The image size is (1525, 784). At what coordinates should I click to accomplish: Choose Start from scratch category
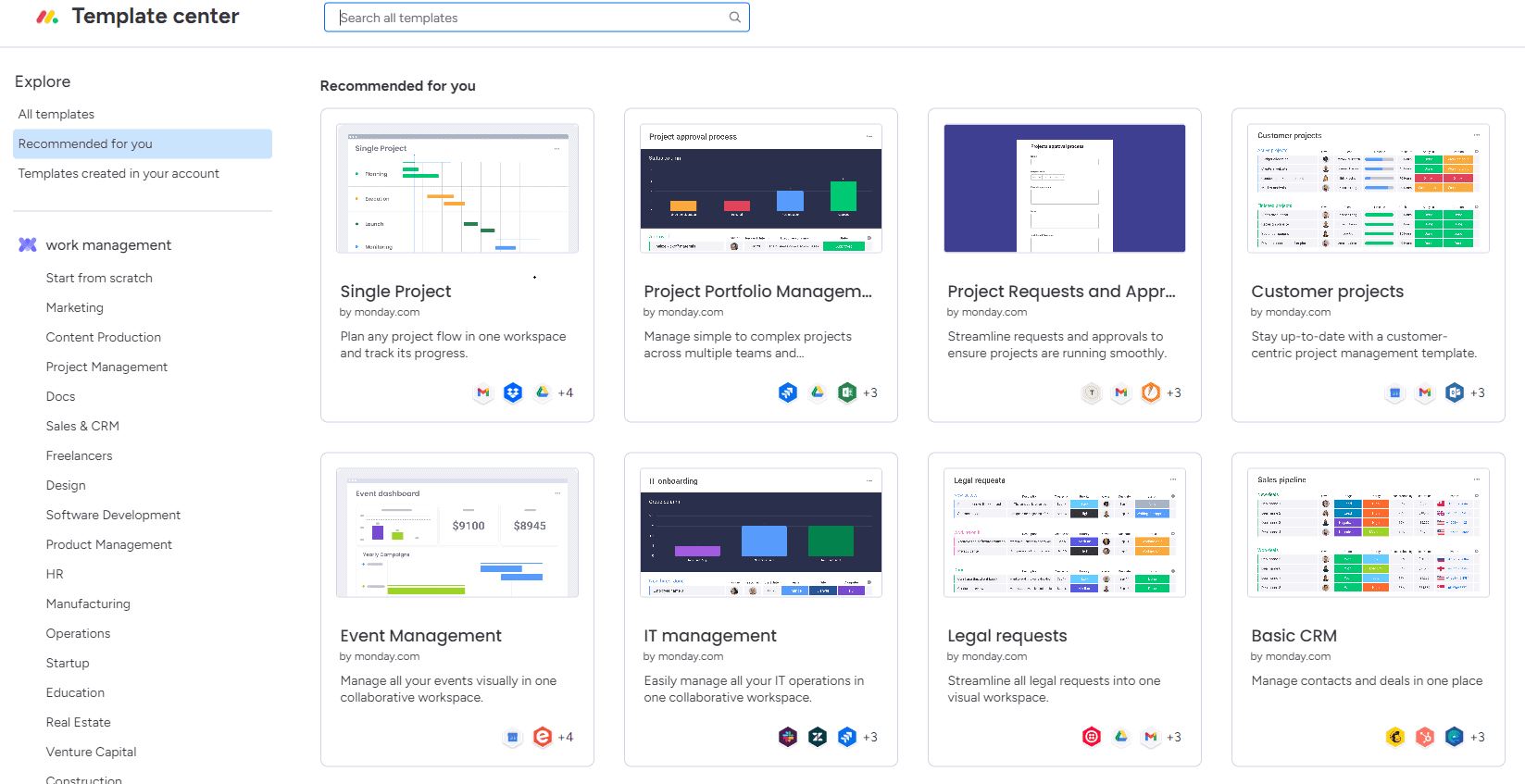tap(99, 278)
